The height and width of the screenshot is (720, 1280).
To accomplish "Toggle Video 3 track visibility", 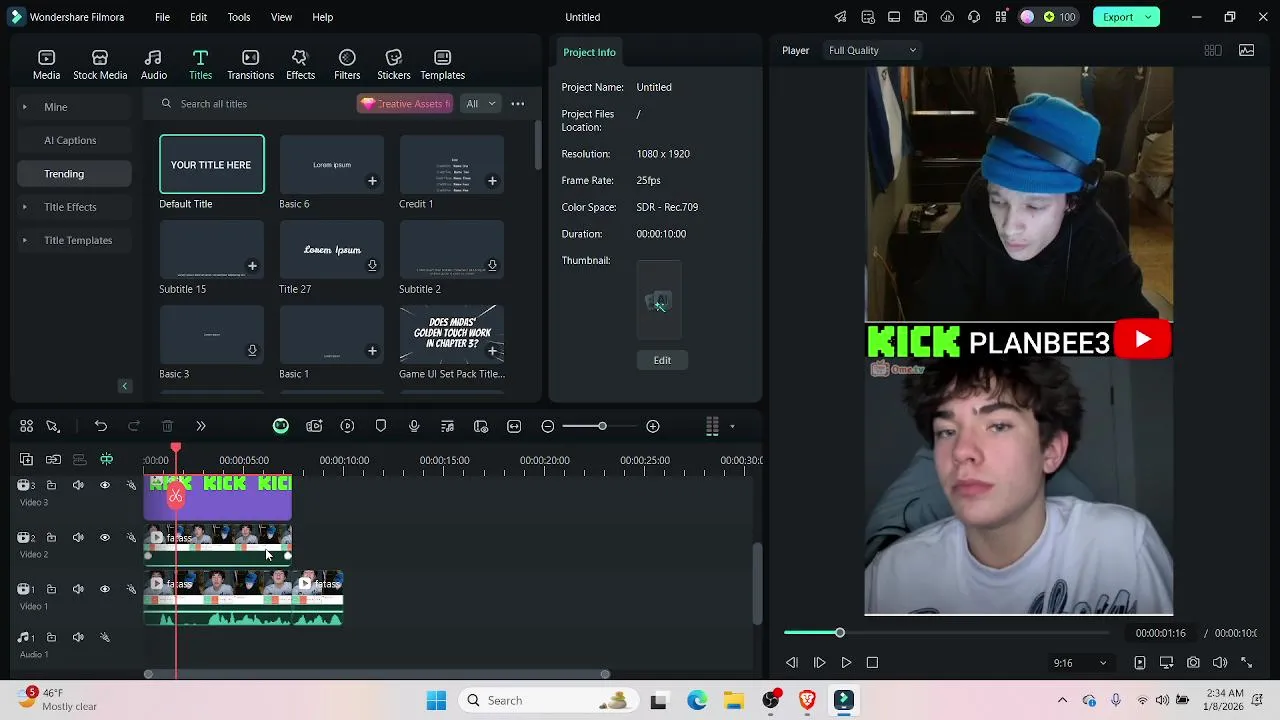I will [x=105, y=485].
